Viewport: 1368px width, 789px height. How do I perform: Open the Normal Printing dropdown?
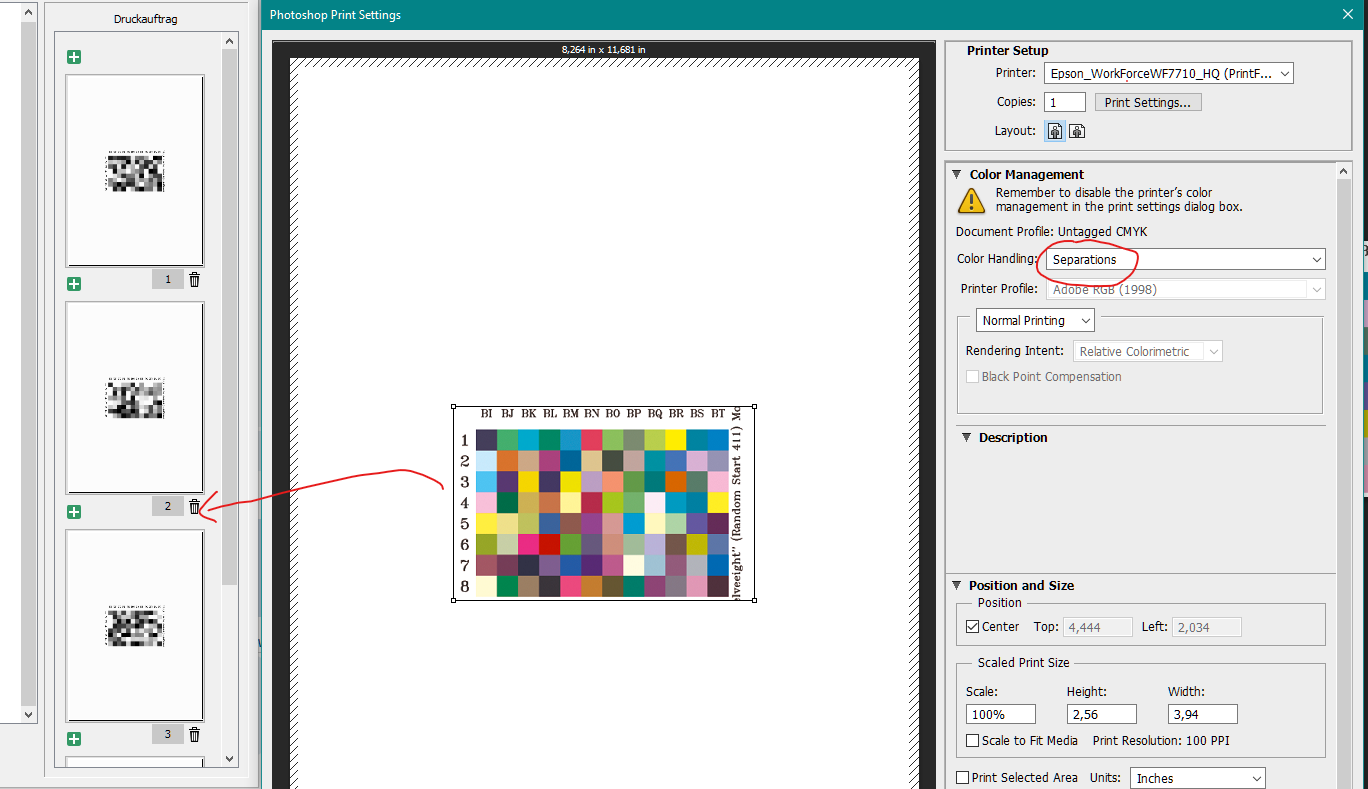[x=1034, y=321]
